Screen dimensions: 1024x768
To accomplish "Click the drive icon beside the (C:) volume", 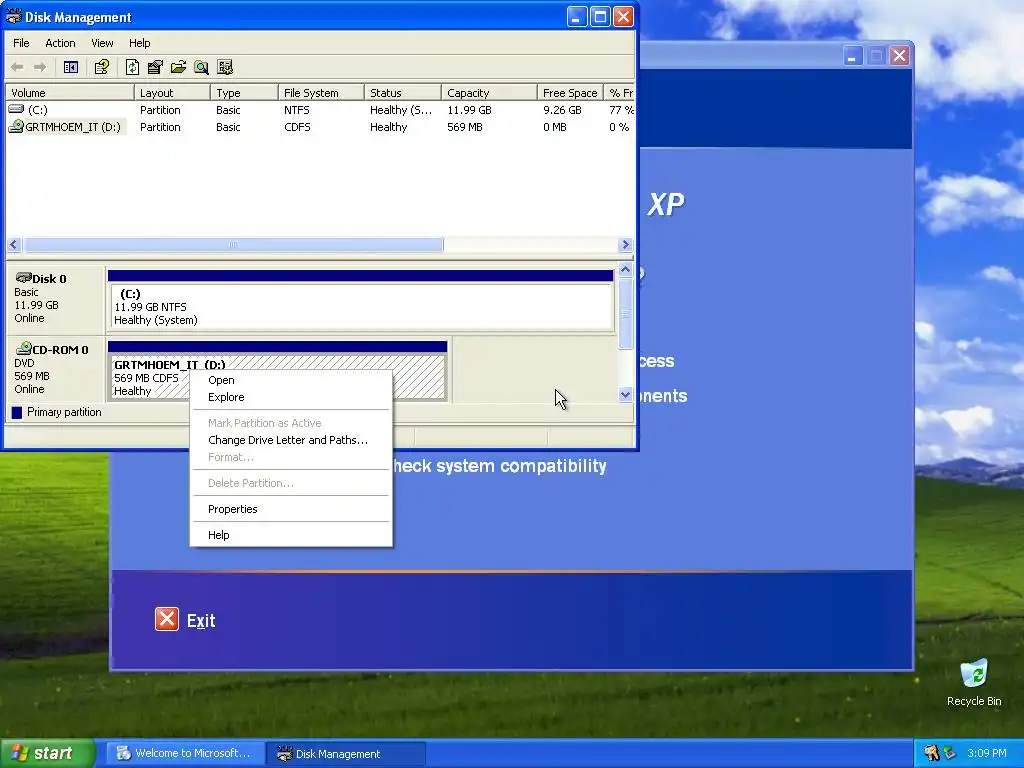I will pyautogui.click(x=16, y=109).
